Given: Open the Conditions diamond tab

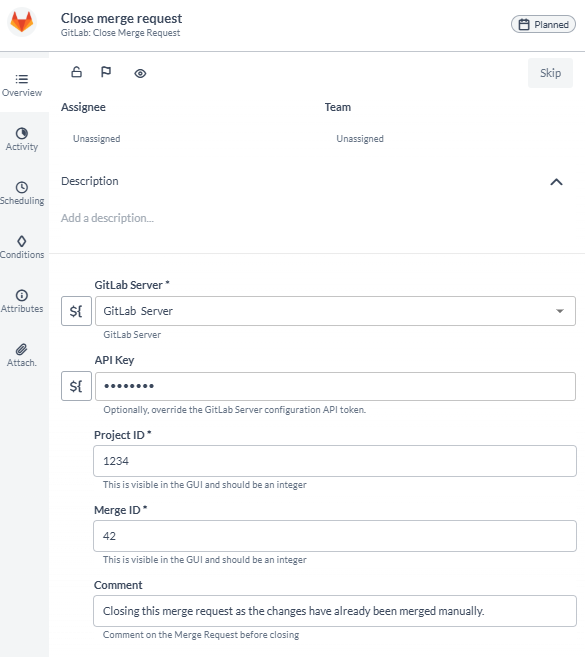Looking at the screenshot, I should pos(22,247).
